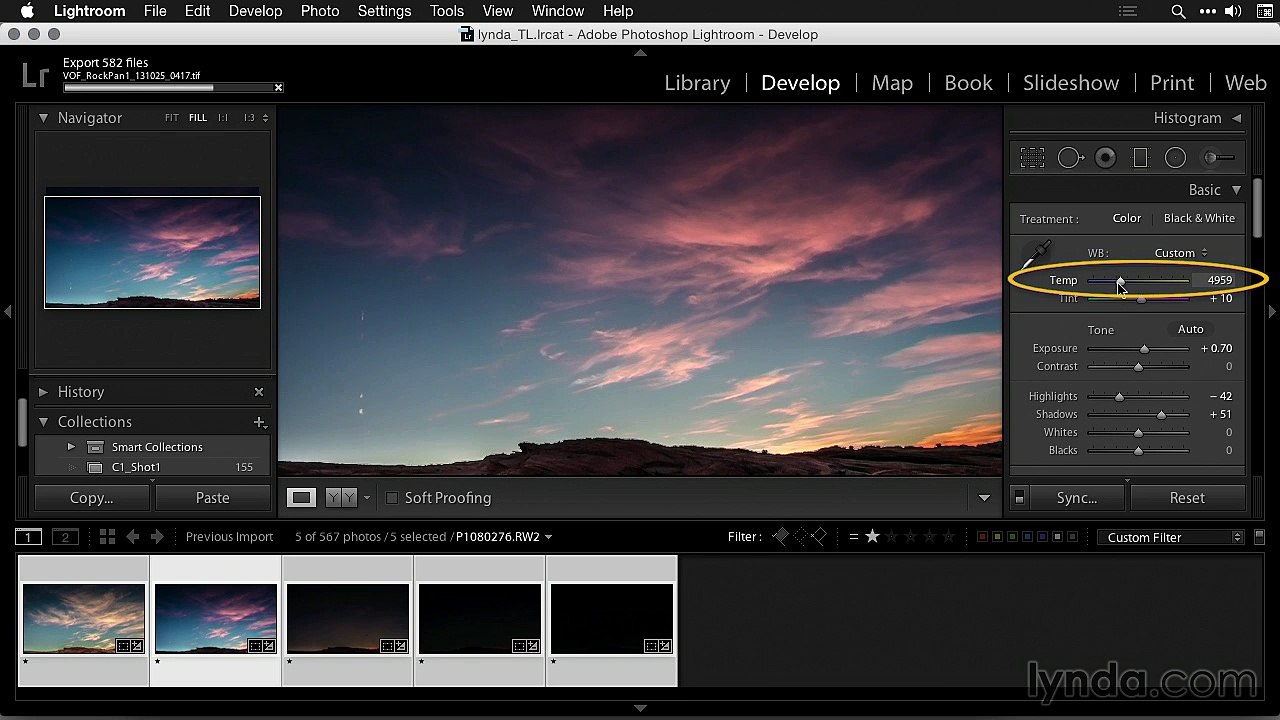Screen dimensions: 1280x720
Task: Click the Reset button
Action: 1187,498
